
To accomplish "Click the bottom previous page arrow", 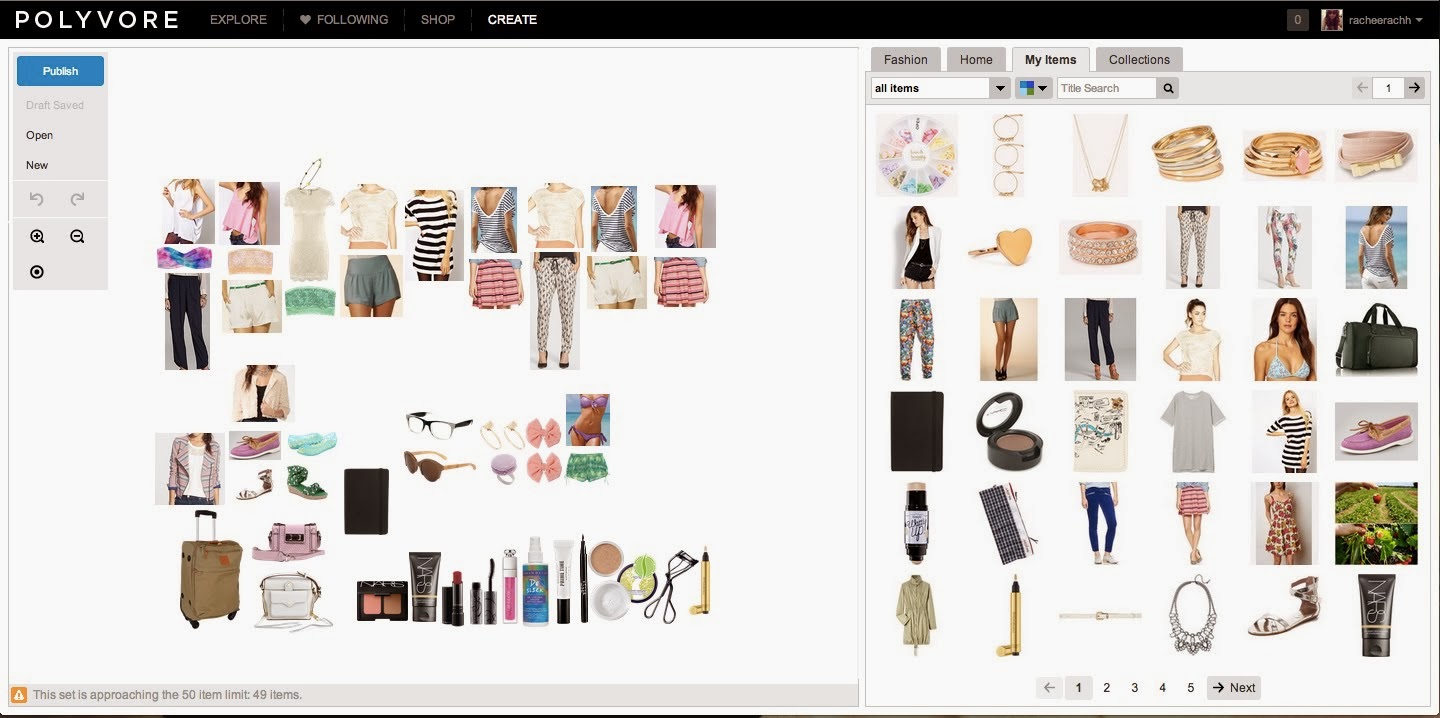I will pos(1049,687).
